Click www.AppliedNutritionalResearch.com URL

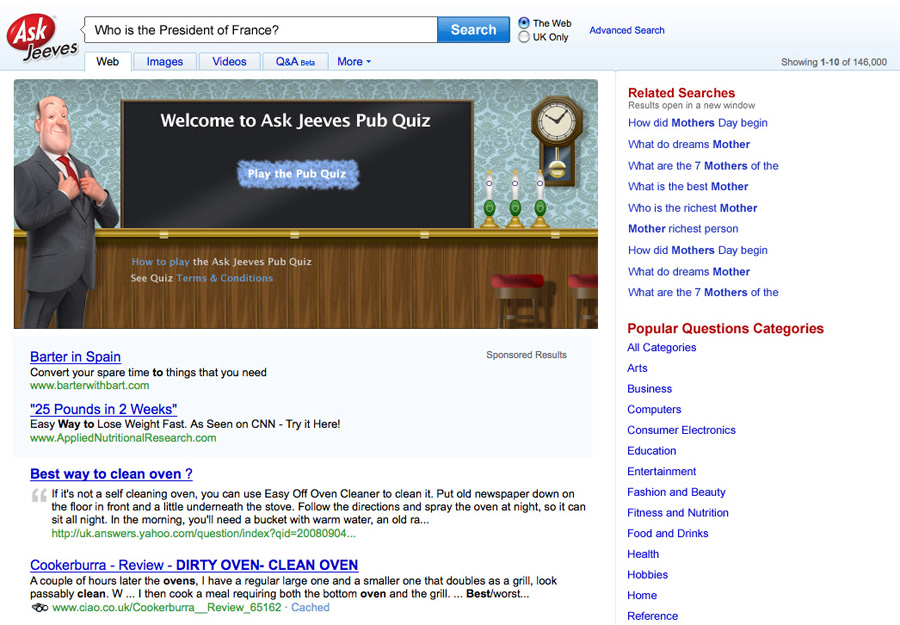coord(123,437)
